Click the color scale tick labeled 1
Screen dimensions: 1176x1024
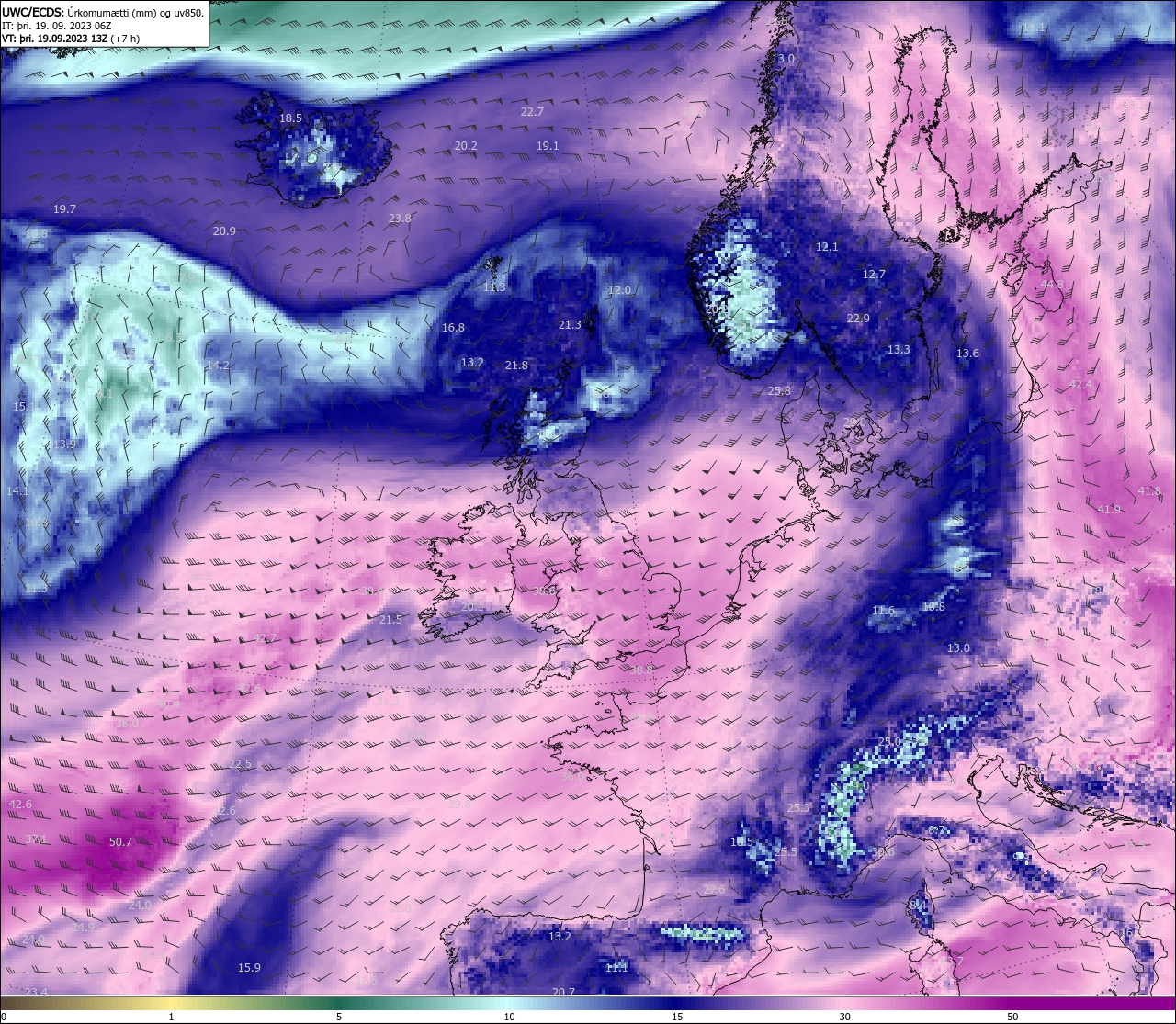(x=171, y=1017)
